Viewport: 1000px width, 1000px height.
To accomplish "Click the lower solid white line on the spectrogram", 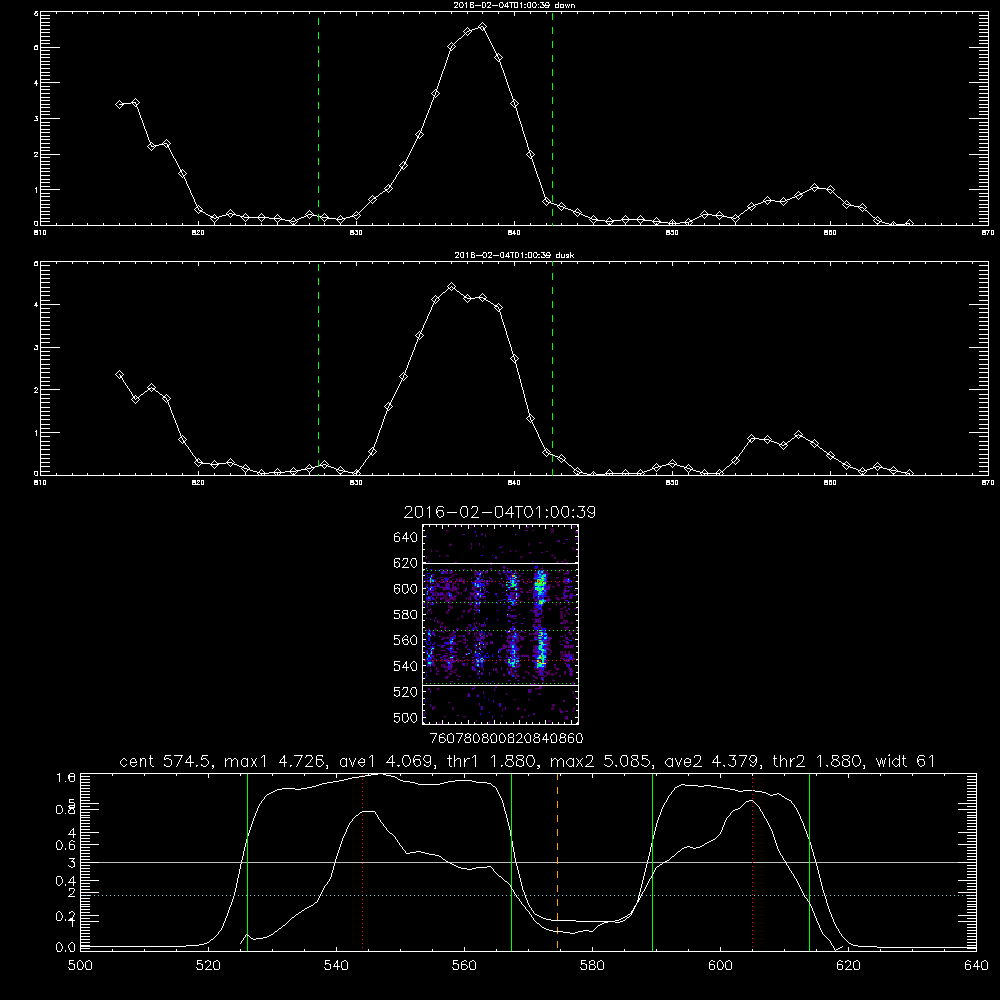I will pos(500,685).
